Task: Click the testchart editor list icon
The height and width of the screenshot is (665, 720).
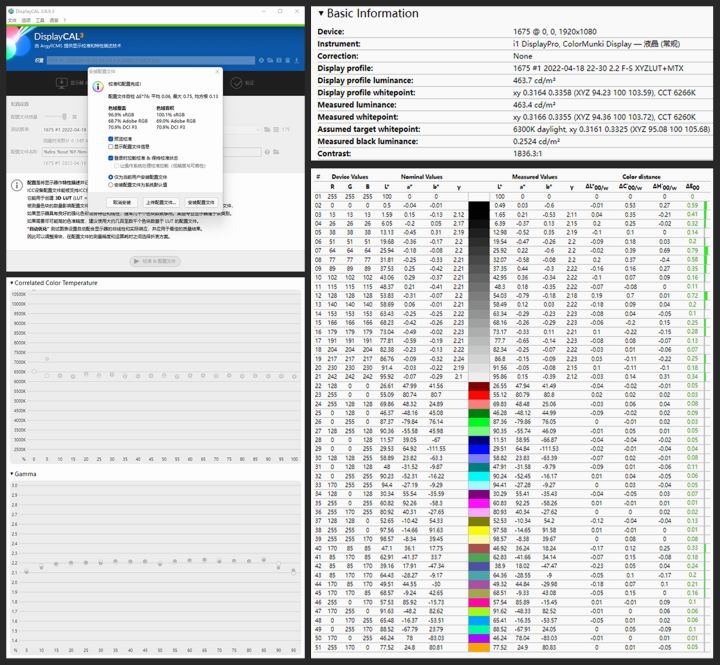Action: pos(276,130)
